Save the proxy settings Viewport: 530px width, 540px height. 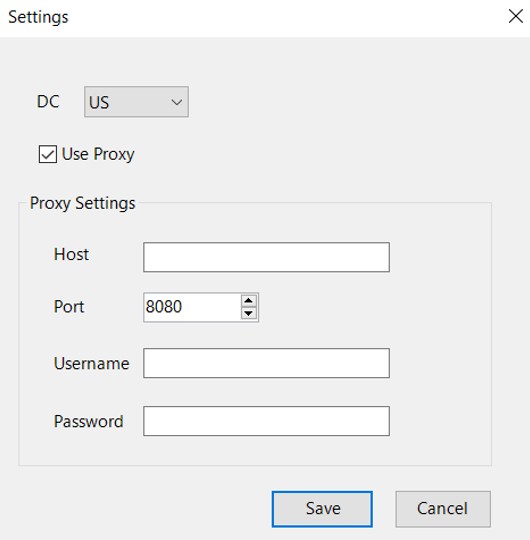click(x=322, y=509)
